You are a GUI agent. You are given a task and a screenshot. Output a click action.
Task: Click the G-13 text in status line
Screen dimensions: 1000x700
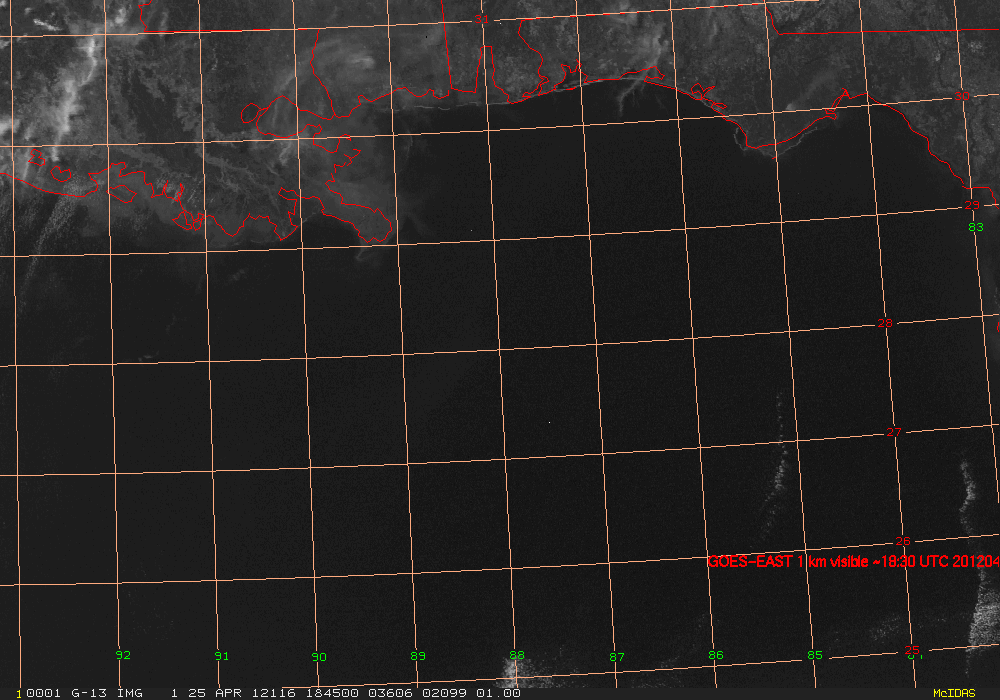point(89,693)
